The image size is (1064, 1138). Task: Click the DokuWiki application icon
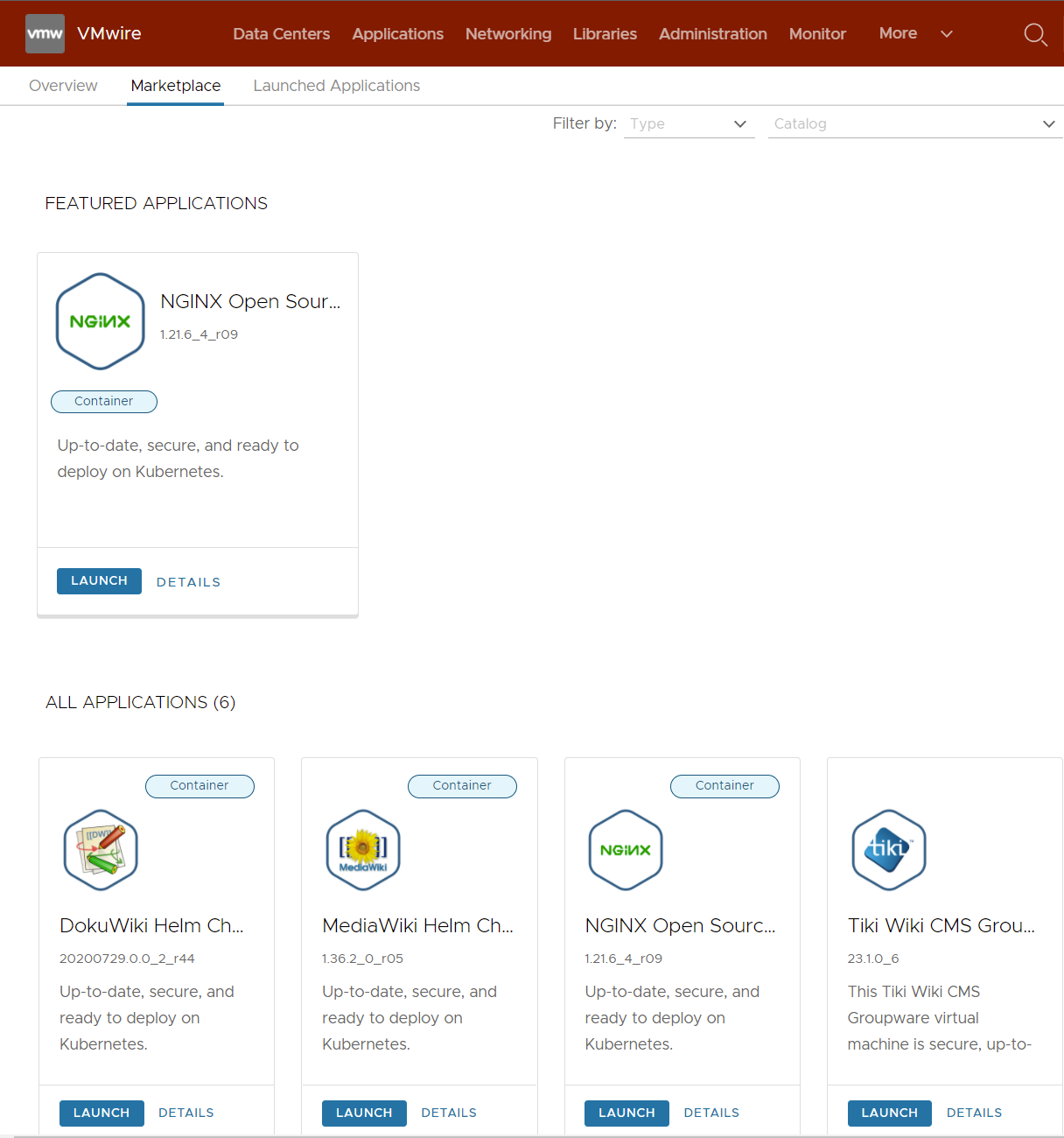pos(101,850)
